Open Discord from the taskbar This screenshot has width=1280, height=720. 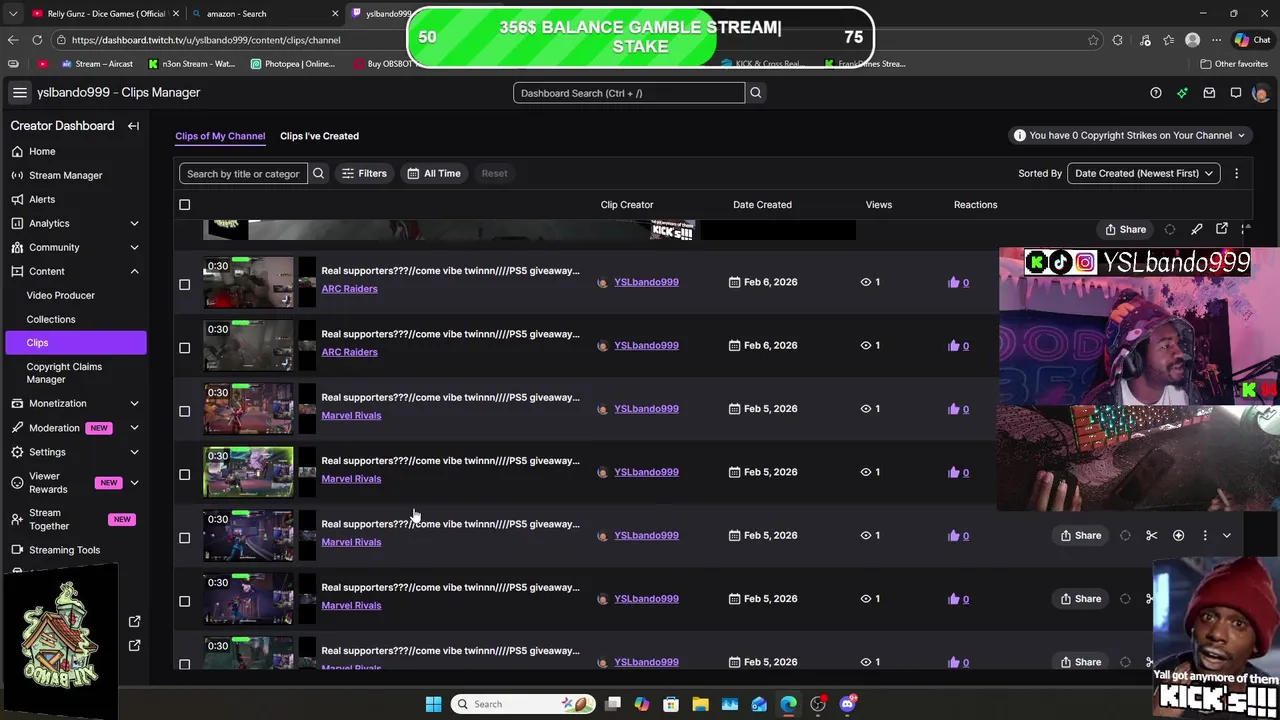[x=848, y=704]
